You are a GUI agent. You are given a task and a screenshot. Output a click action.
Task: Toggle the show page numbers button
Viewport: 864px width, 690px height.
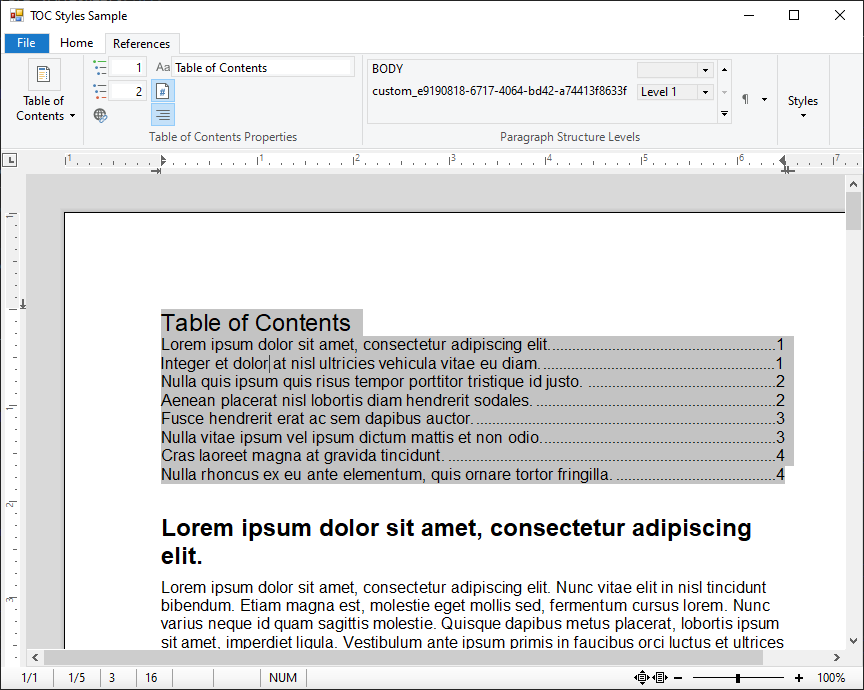(163, 91)
